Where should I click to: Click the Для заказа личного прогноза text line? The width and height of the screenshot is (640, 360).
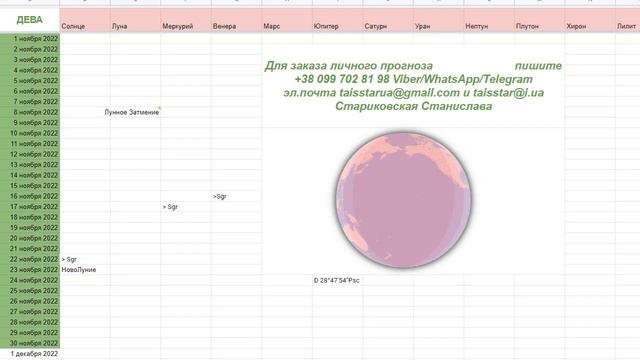[349, 66]
